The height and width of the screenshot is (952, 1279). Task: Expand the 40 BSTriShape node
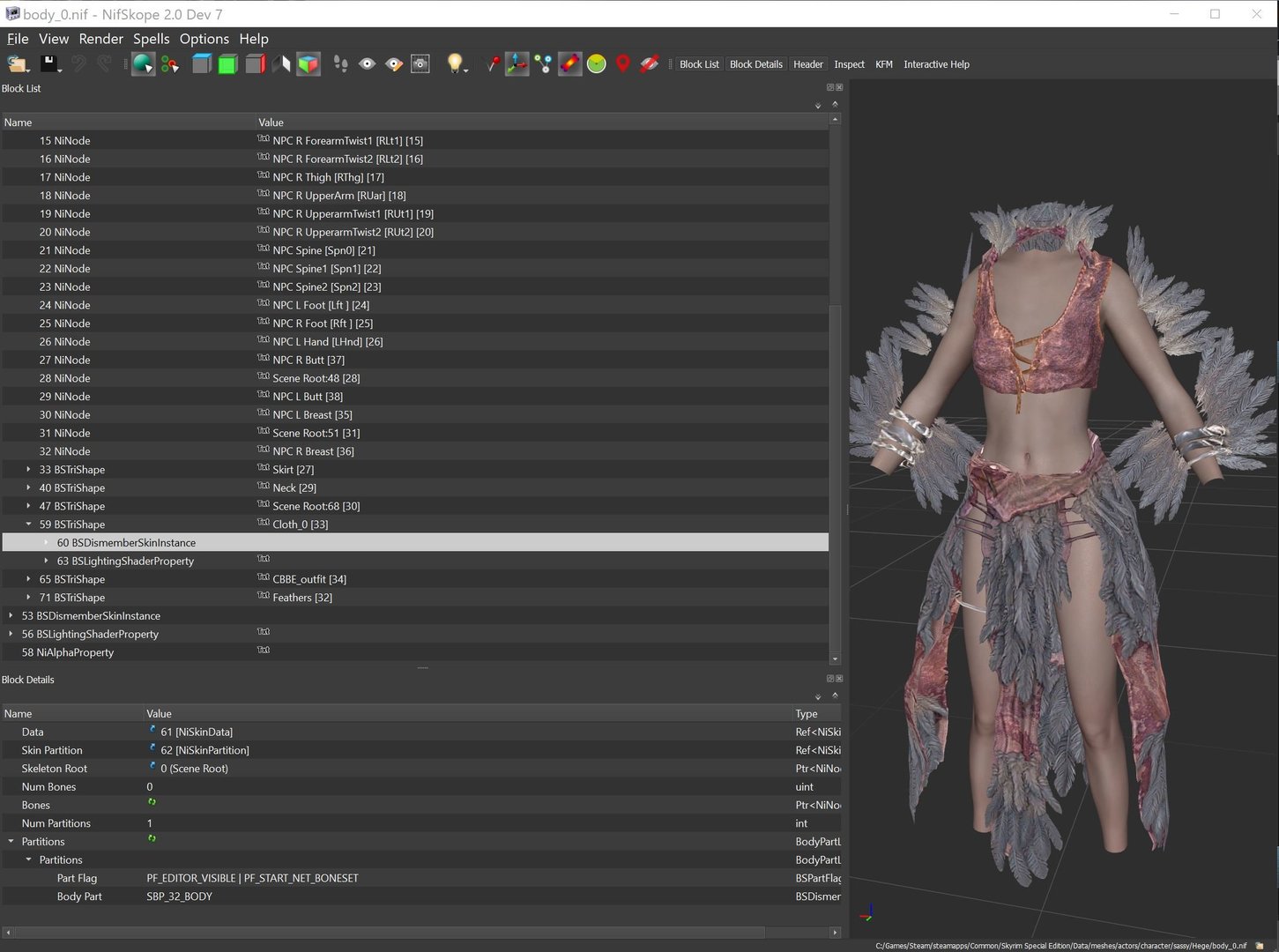(x=28, y=487)
